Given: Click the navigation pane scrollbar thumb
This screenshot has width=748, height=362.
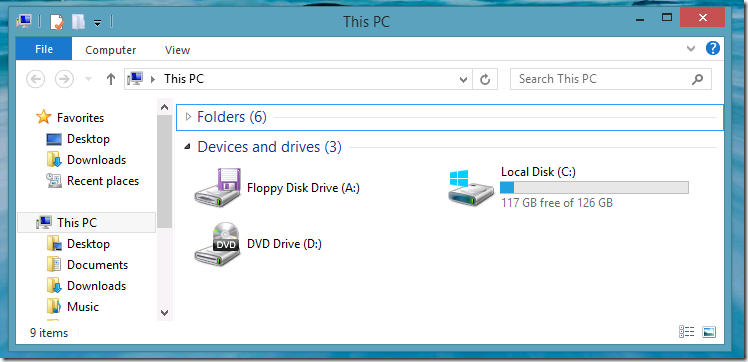Looking at the screenshot, I should tap(165, 171).
